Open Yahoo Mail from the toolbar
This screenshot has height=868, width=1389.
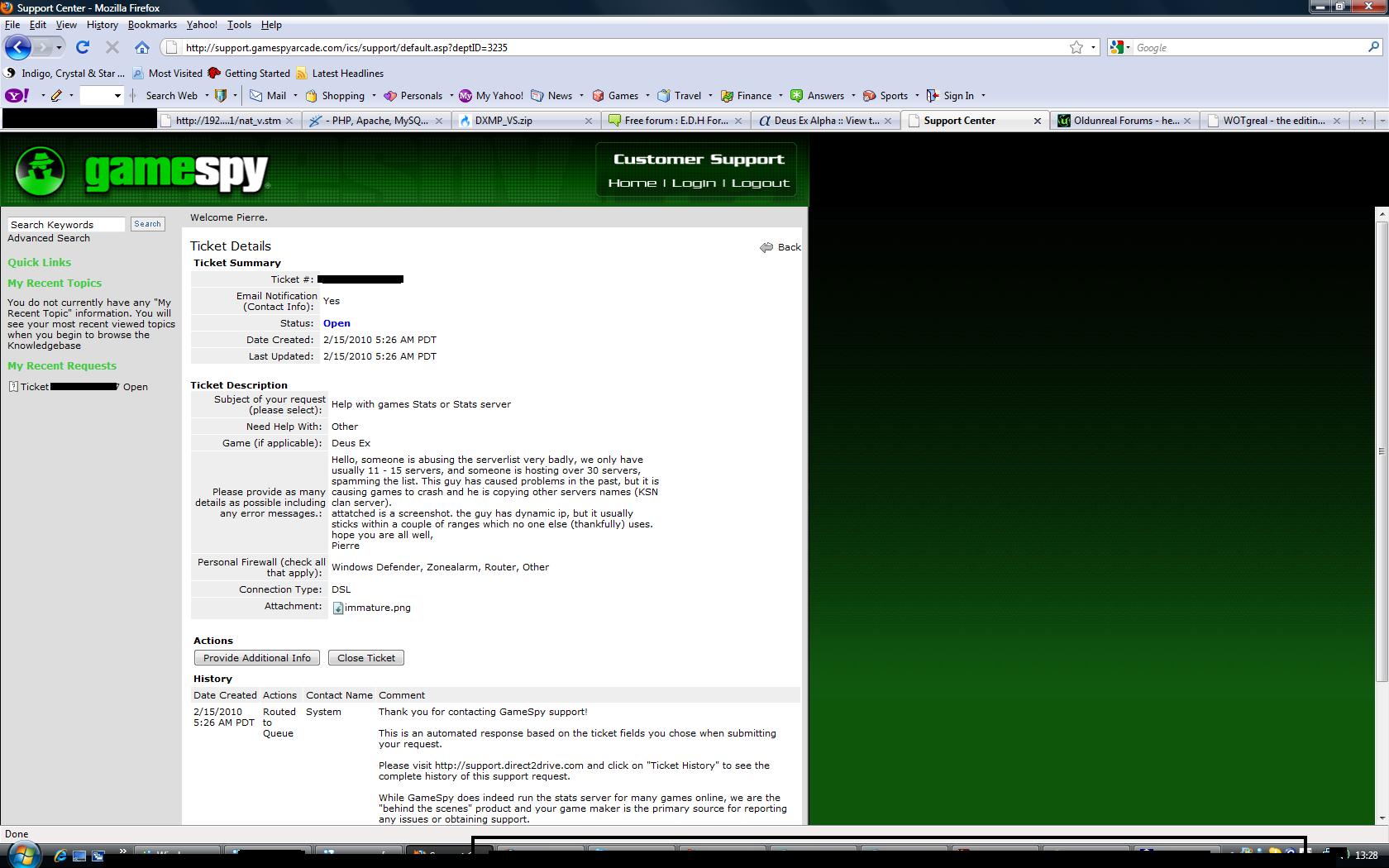pyautogui.click(x=268, y=95)
